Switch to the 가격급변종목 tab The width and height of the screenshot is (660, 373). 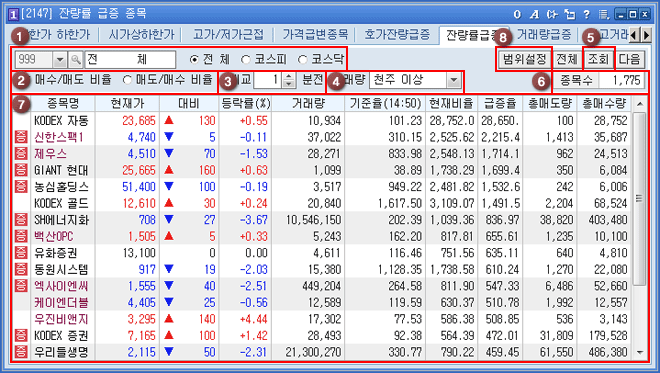pyautogui.click(x=315, y=34)
